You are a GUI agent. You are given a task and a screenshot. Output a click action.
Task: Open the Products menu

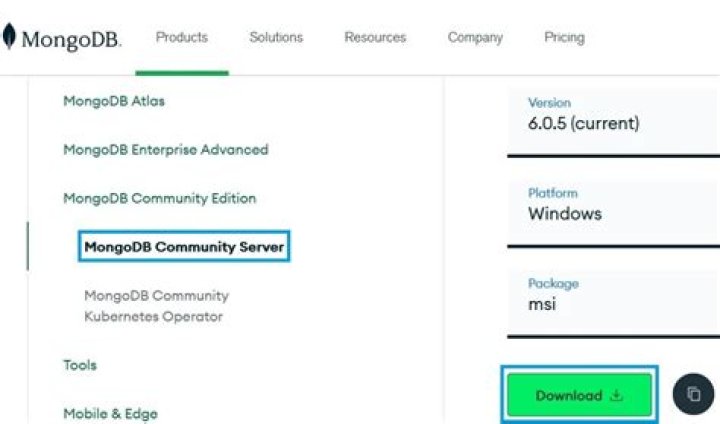coord(182,37)
